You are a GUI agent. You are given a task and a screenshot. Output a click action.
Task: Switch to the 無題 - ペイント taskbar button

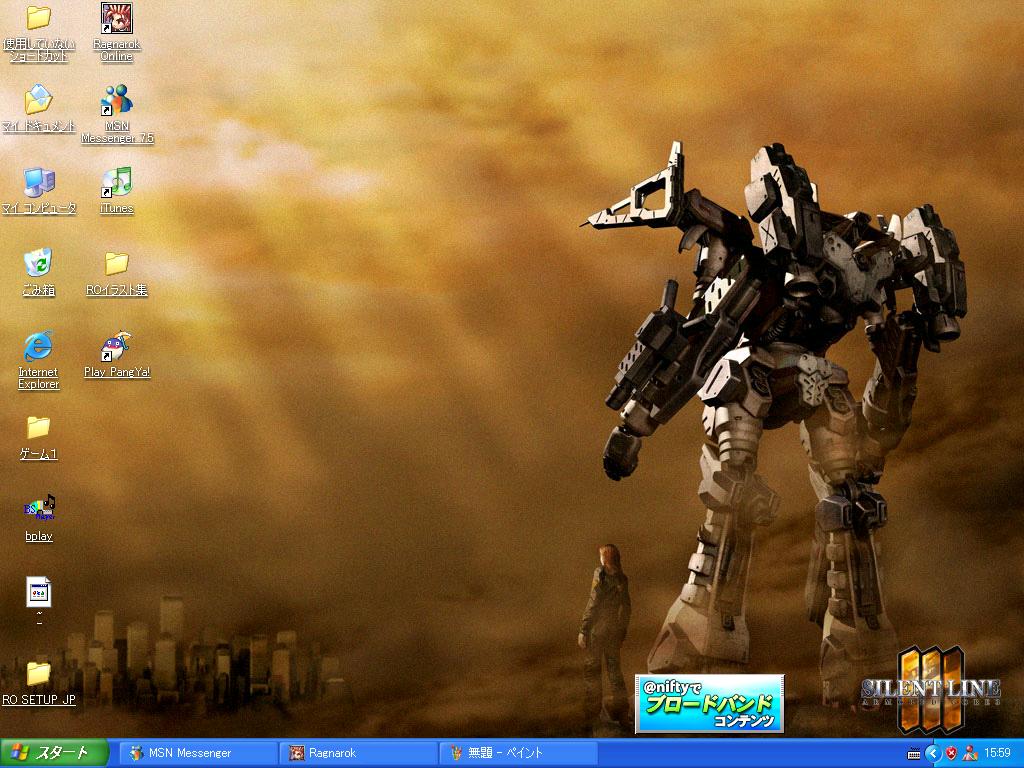click(519, 753)
